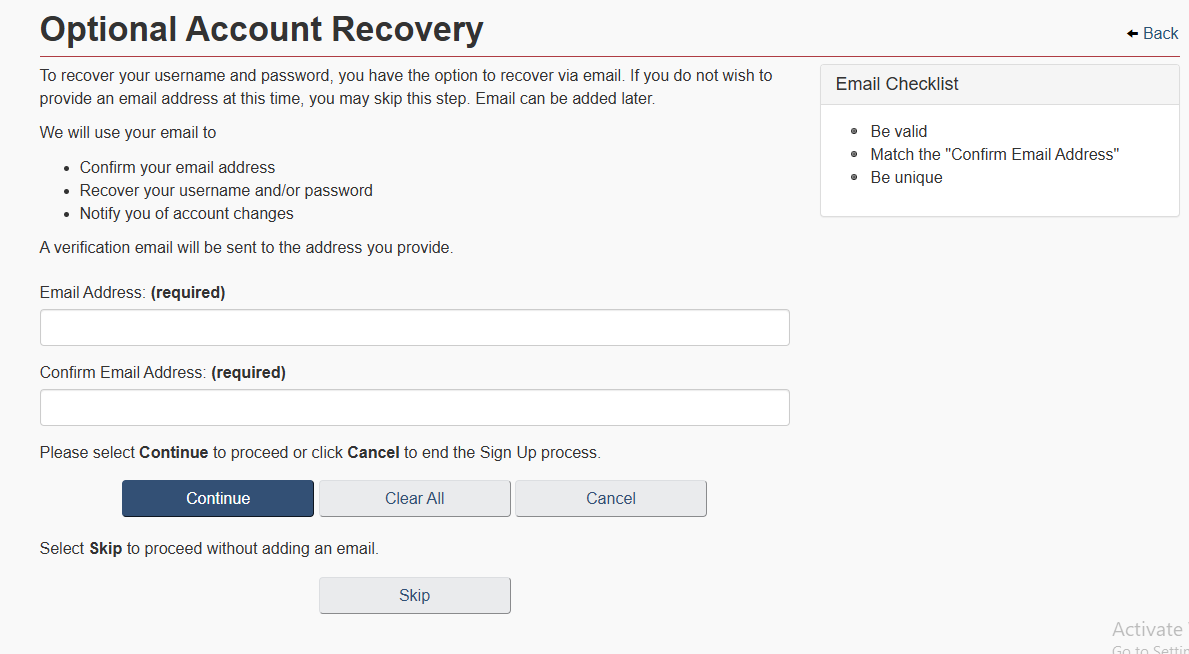Click the verification email notice sentence
This screenshot has width=1189, height=654.
coord(246,248)
